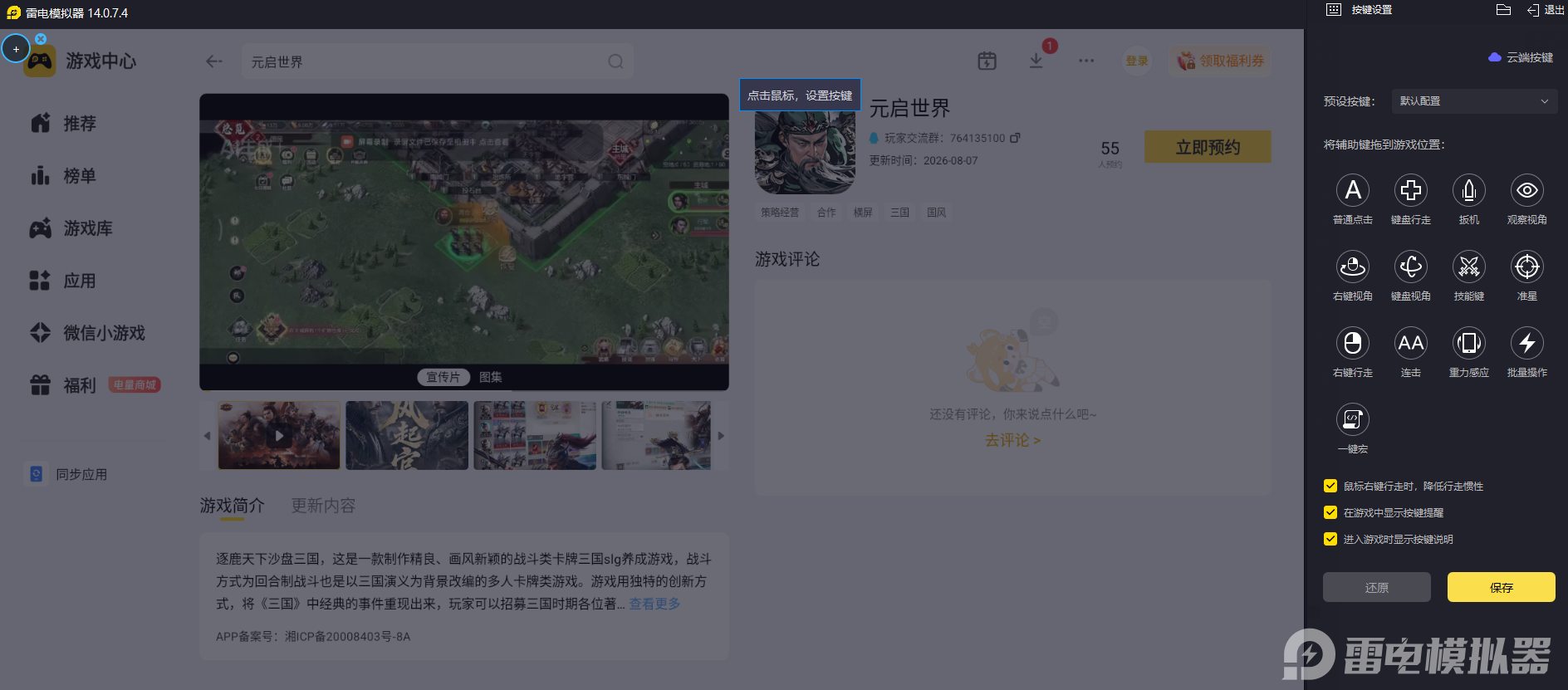Image resolution: width=1568 pixels, height=690 pixels.
Task: Open 榜单 in the sidebar
Action: 63,176
